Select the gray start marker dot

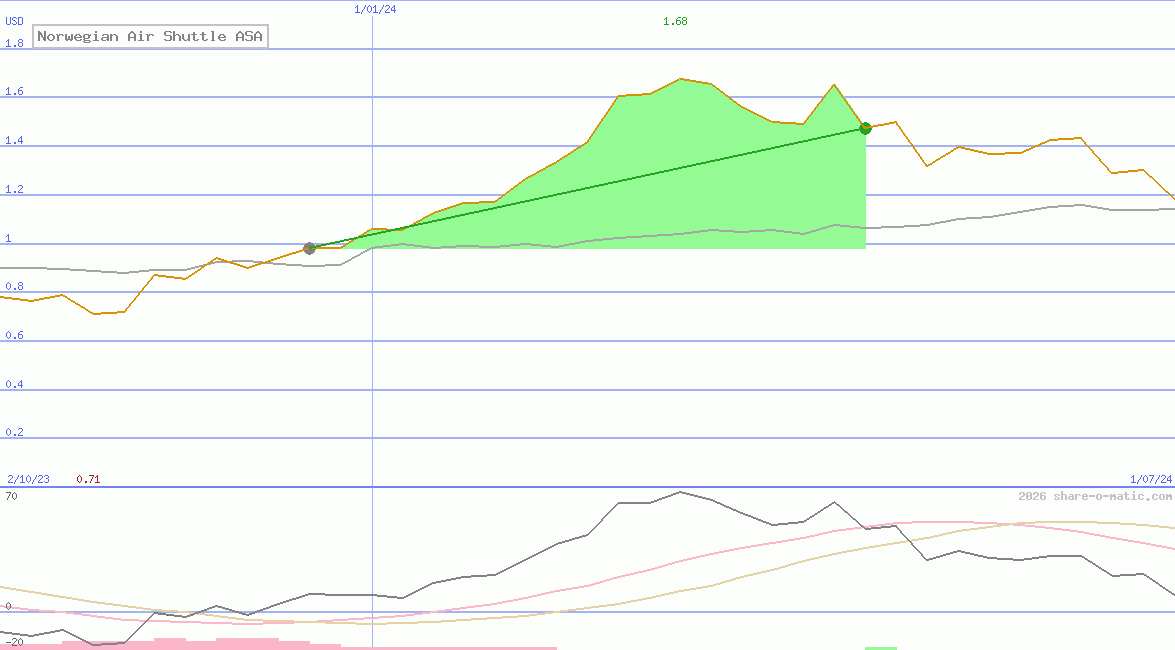point(309,248)
